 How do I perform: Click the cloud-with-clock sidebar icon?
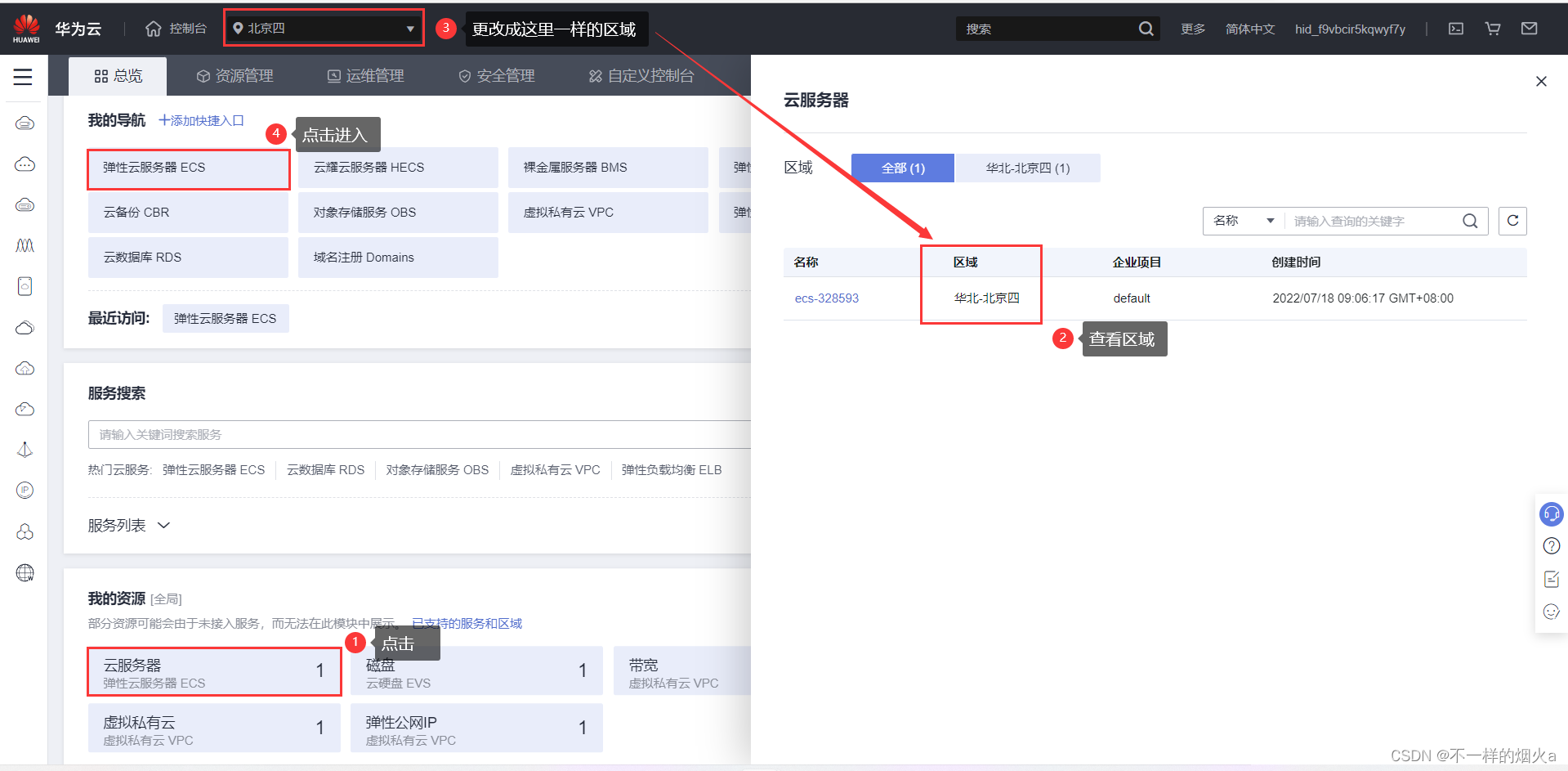(x=25, y=409)
